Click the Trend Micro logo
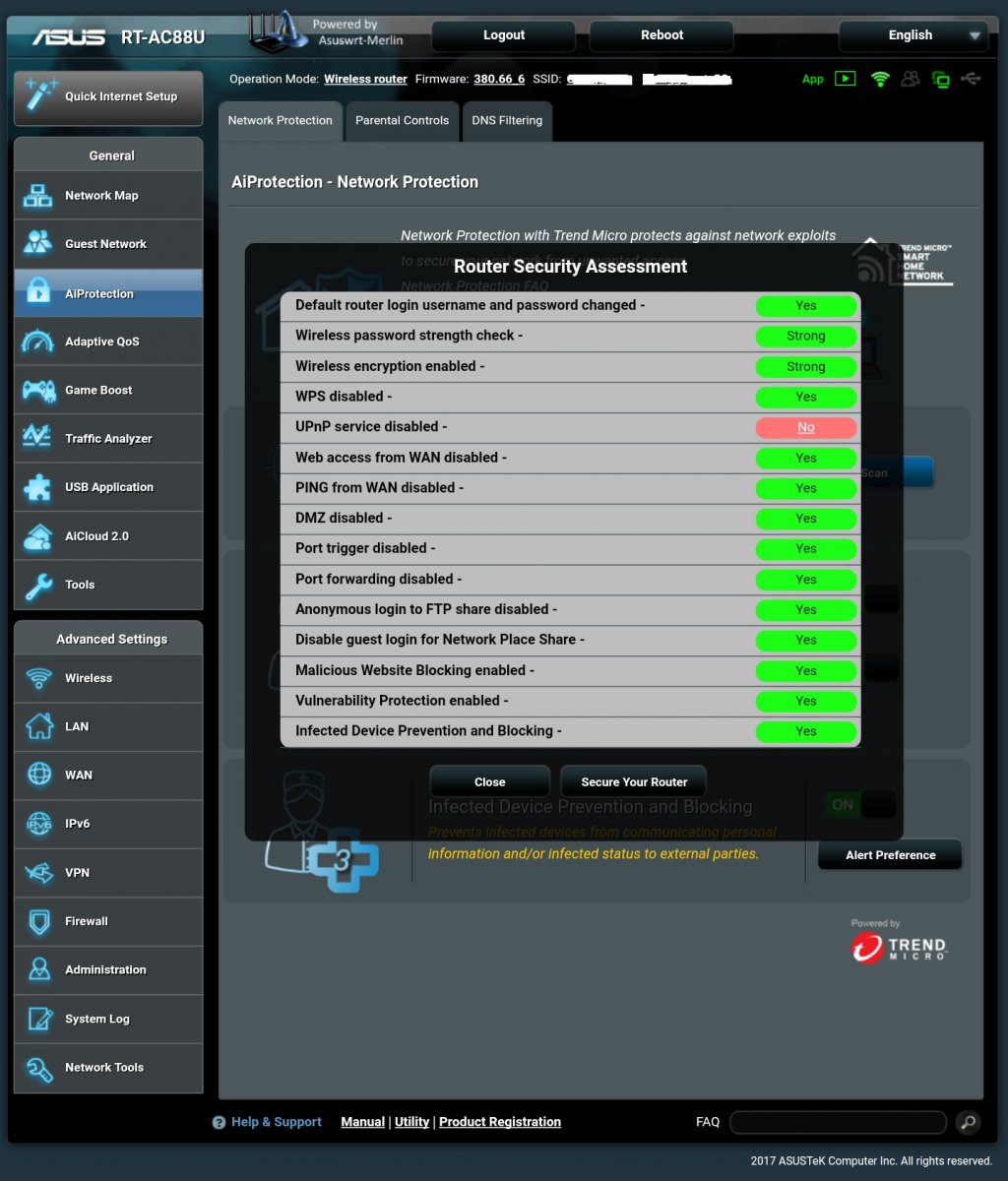 (x=899, y=948)
